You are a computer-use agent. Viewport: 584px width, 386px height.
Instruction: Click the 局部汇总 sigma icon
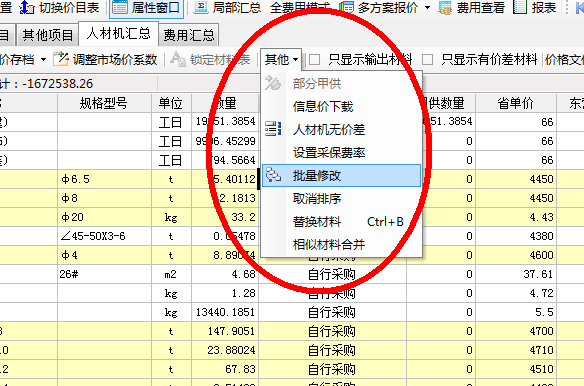[x=200, y=7]
